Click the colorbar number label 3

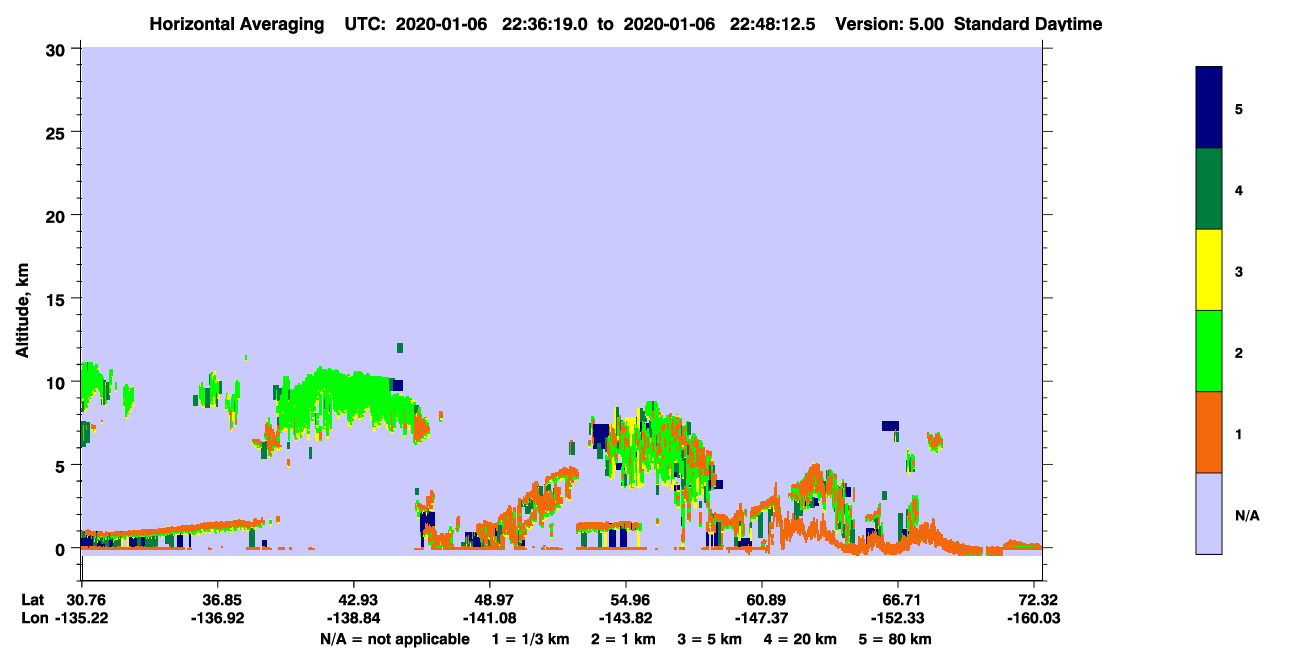(1239, 272)
